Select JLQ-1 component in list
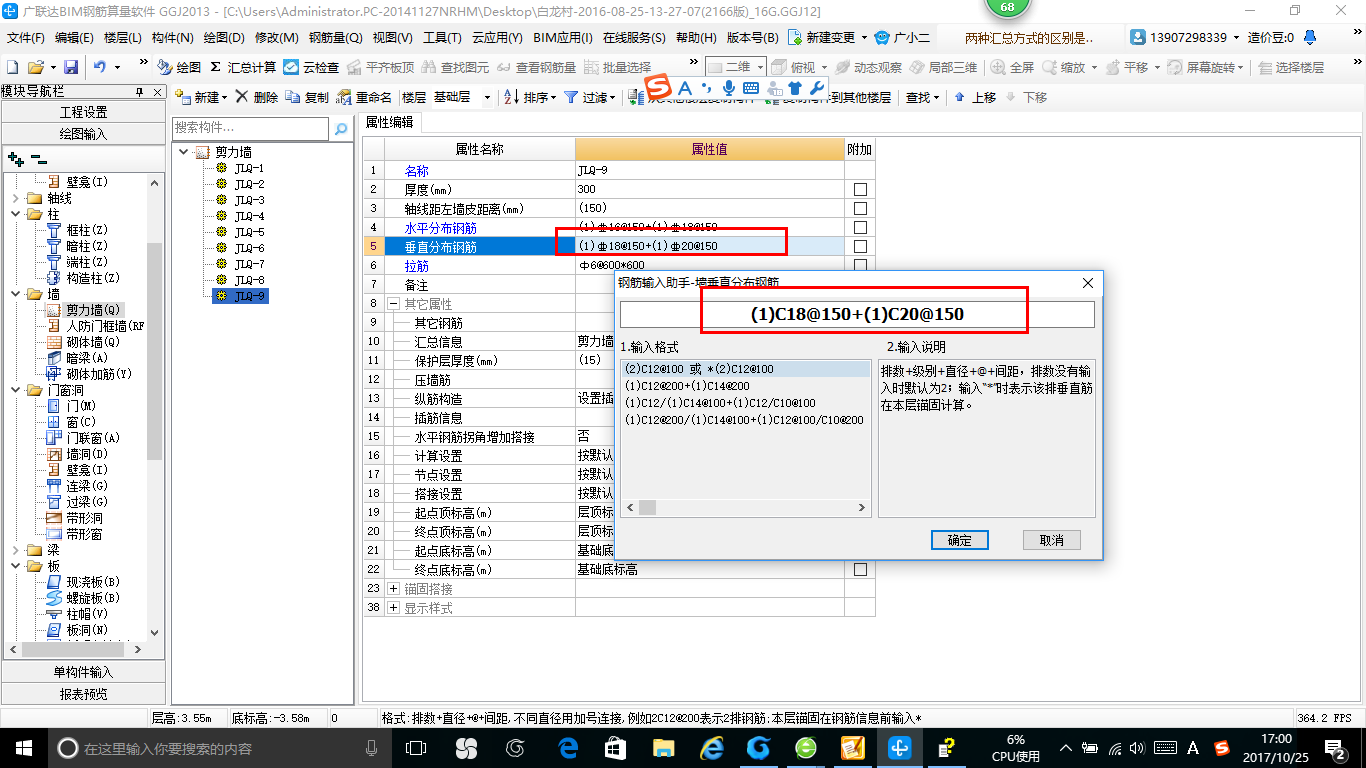 click(240, 168)
